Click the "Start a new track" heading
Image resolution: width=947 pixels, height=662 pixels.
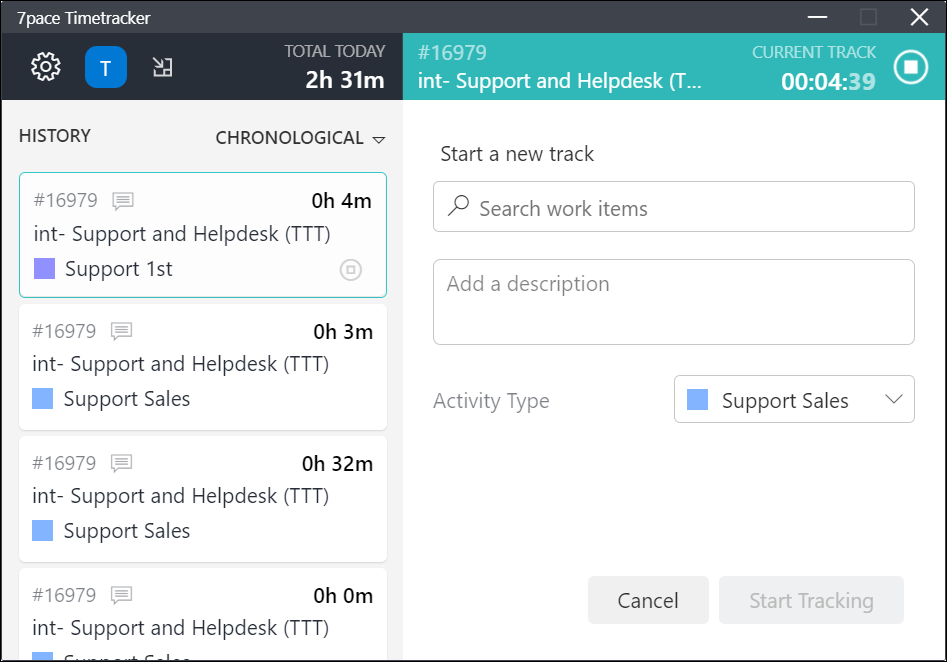(x=517, y=154)
